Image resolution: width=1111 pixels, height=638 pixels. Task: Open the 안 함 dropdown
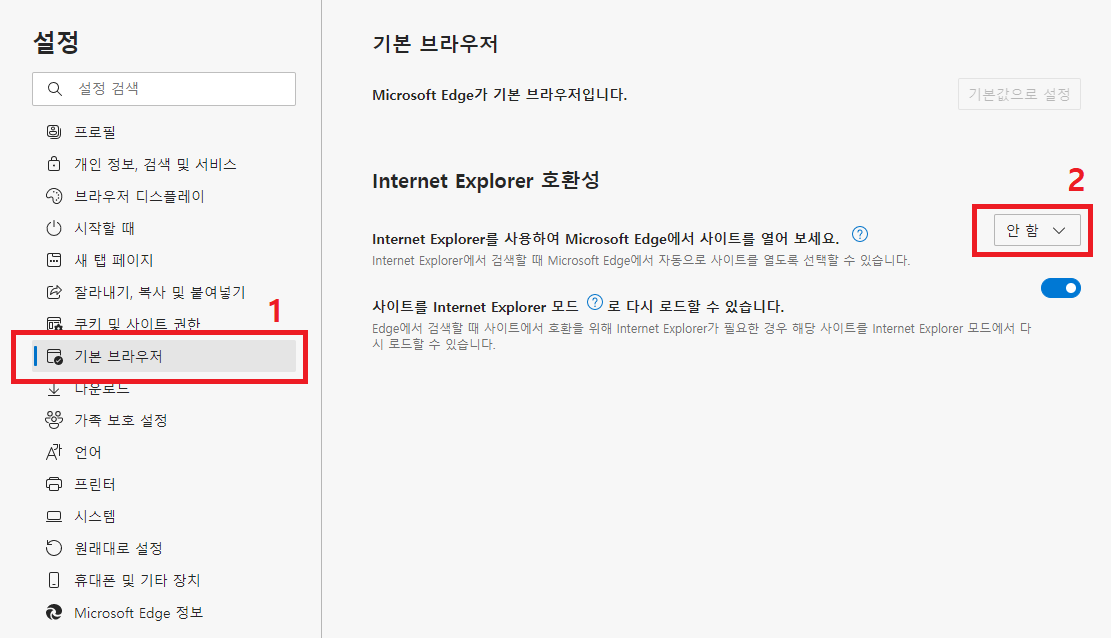click(1037, 230)
